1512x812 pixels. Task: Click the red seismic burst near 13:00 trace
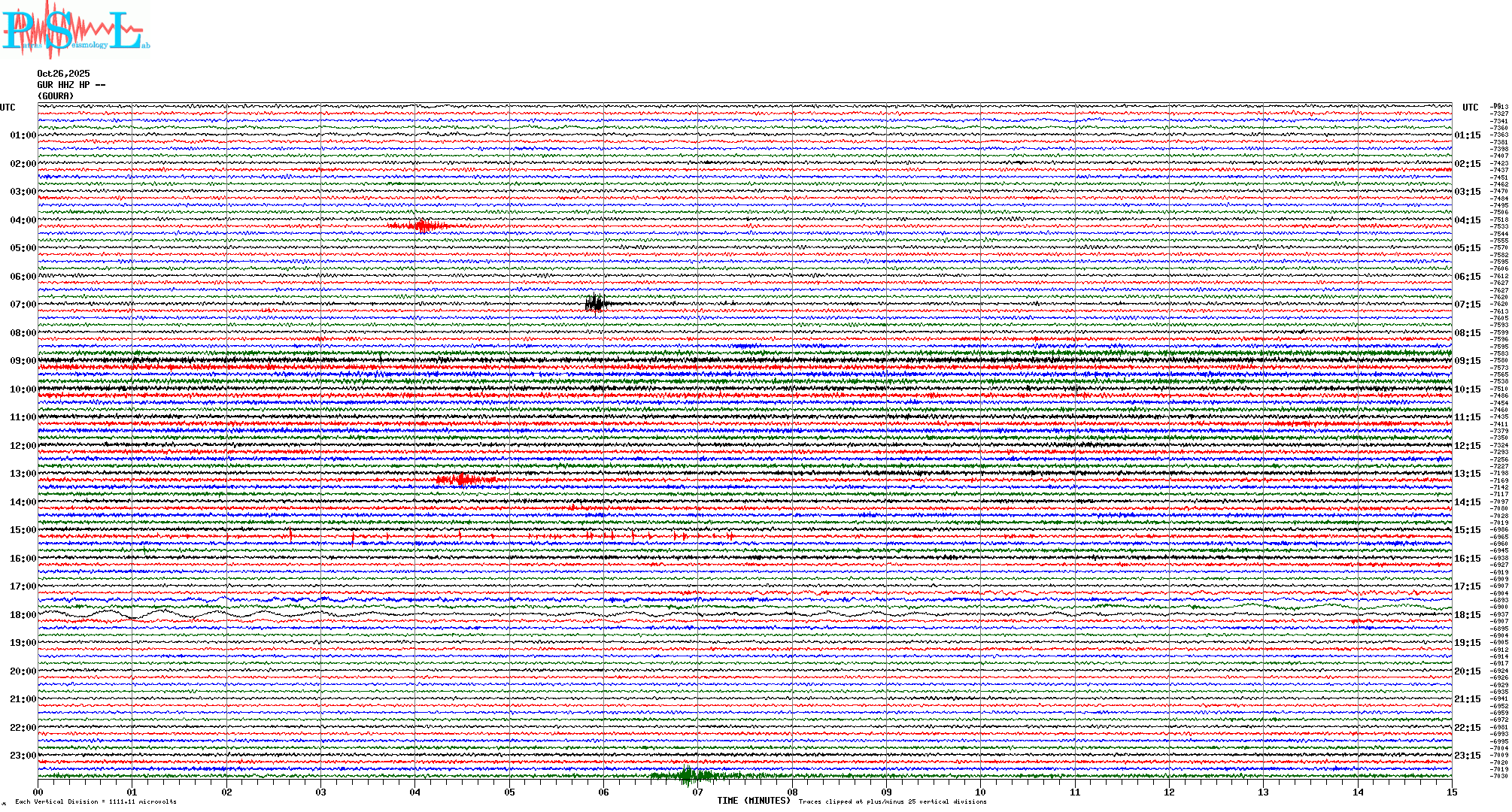point(463,480)
